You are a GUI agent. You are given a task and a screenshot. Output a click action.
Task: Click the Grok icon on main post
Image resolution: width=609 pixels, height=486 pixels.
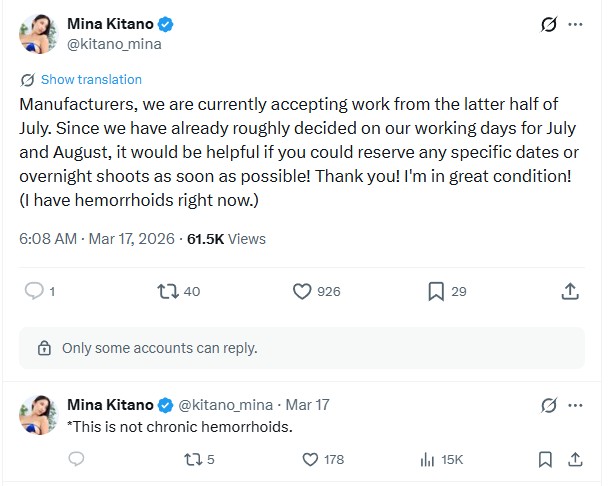(547, 24)
